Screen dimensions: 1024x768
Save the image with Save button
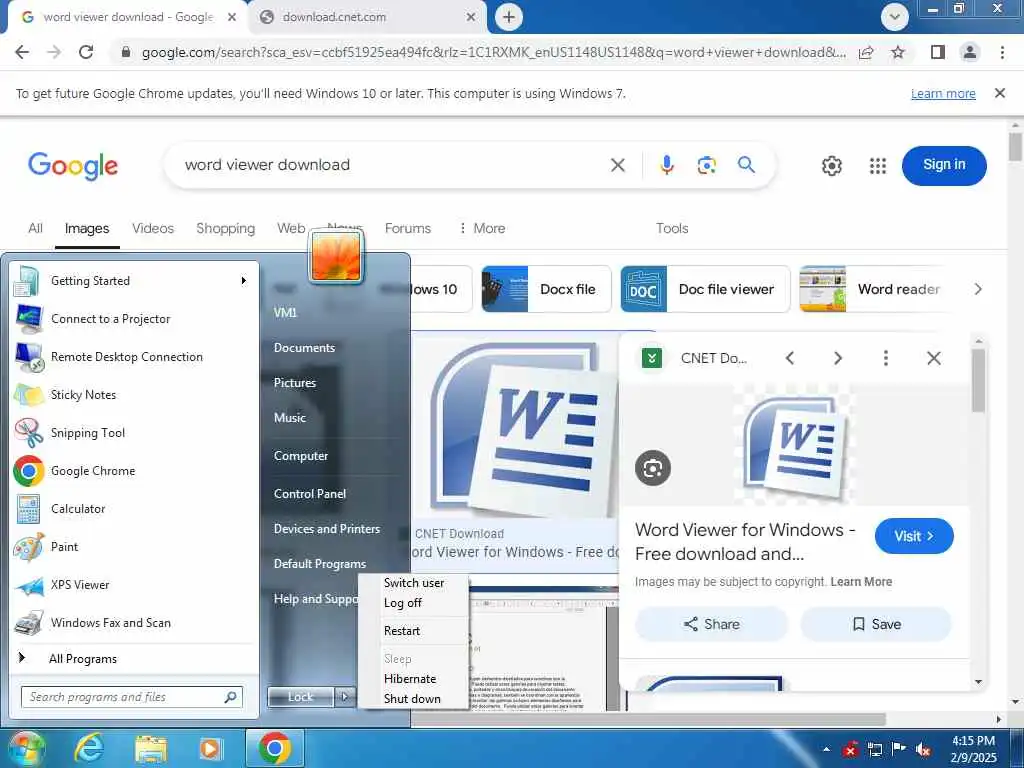pyautogui.click(x=876, y=624)
